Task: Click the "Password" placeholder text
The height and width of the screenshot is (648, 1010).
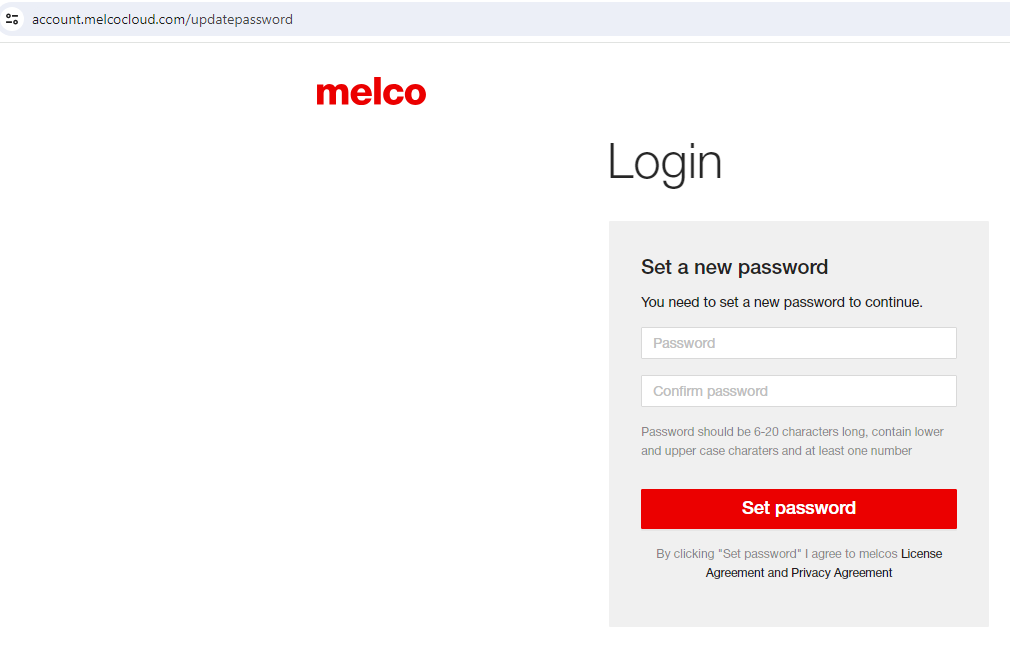Action: pyautogui.click(x=684, y=343)
